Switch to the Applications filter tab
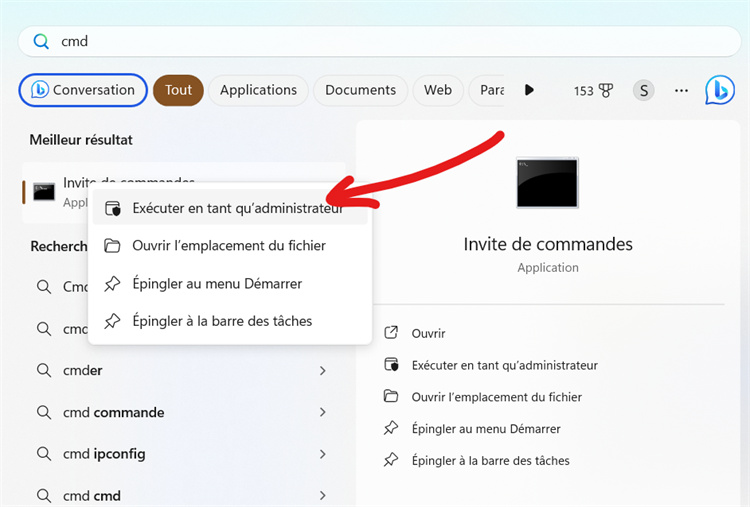Image resolution: width=750 pixels, height=507 pixels. pos(258,90)
